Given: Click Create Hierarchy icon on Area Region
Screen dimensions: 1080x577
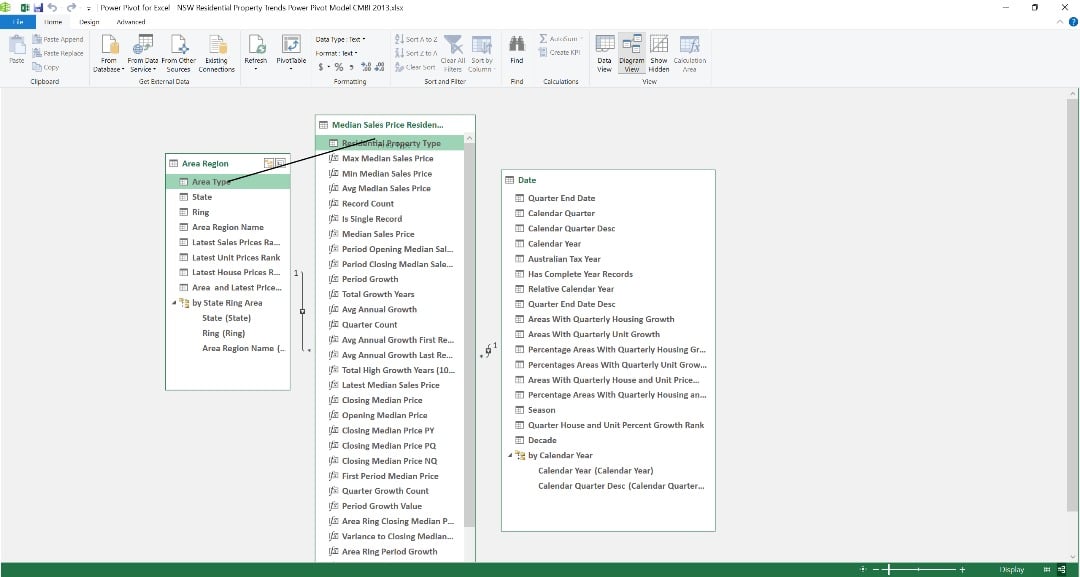Looking at the screenshot, I should point(269,163).
